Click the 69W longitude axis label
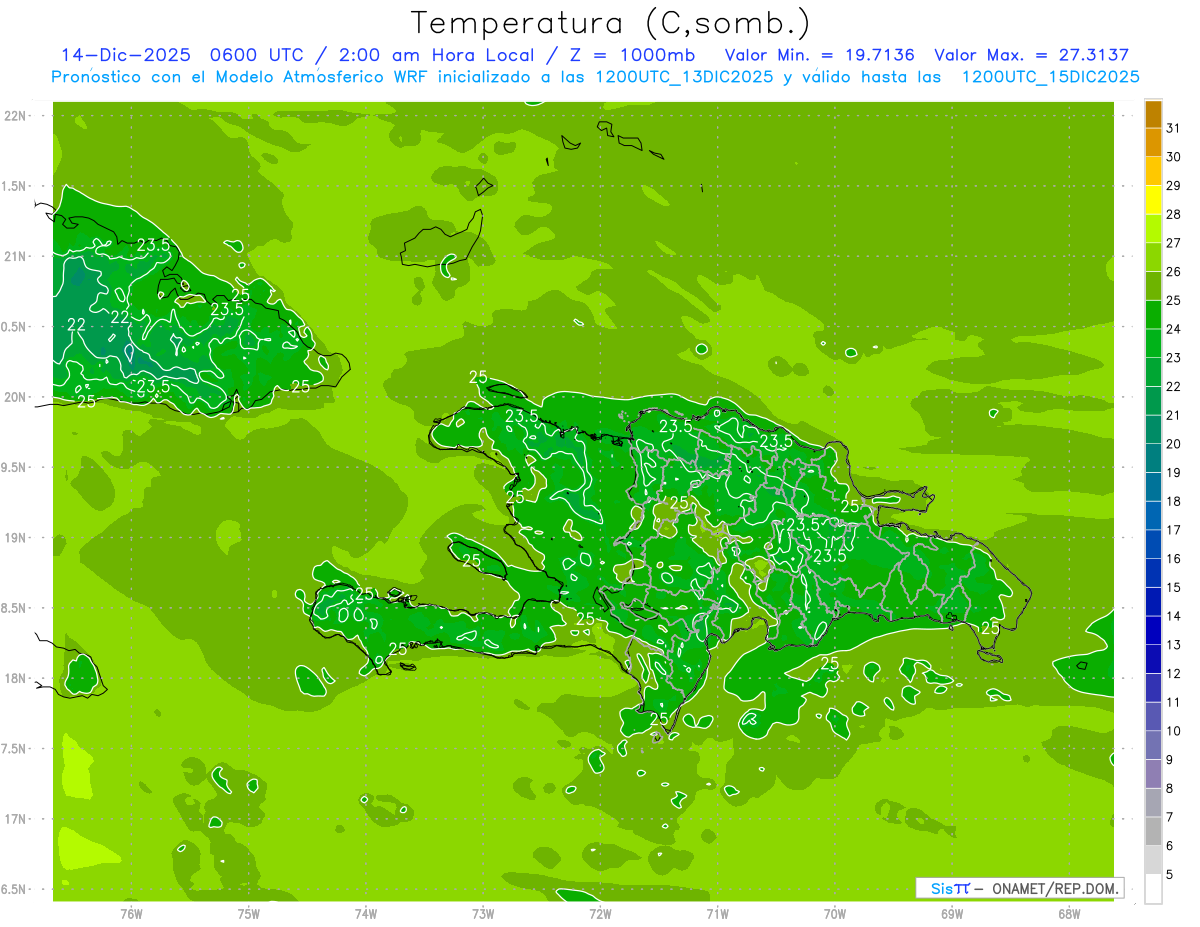The height and width of the screenshot is (927, 1200). tap(952, 914)
